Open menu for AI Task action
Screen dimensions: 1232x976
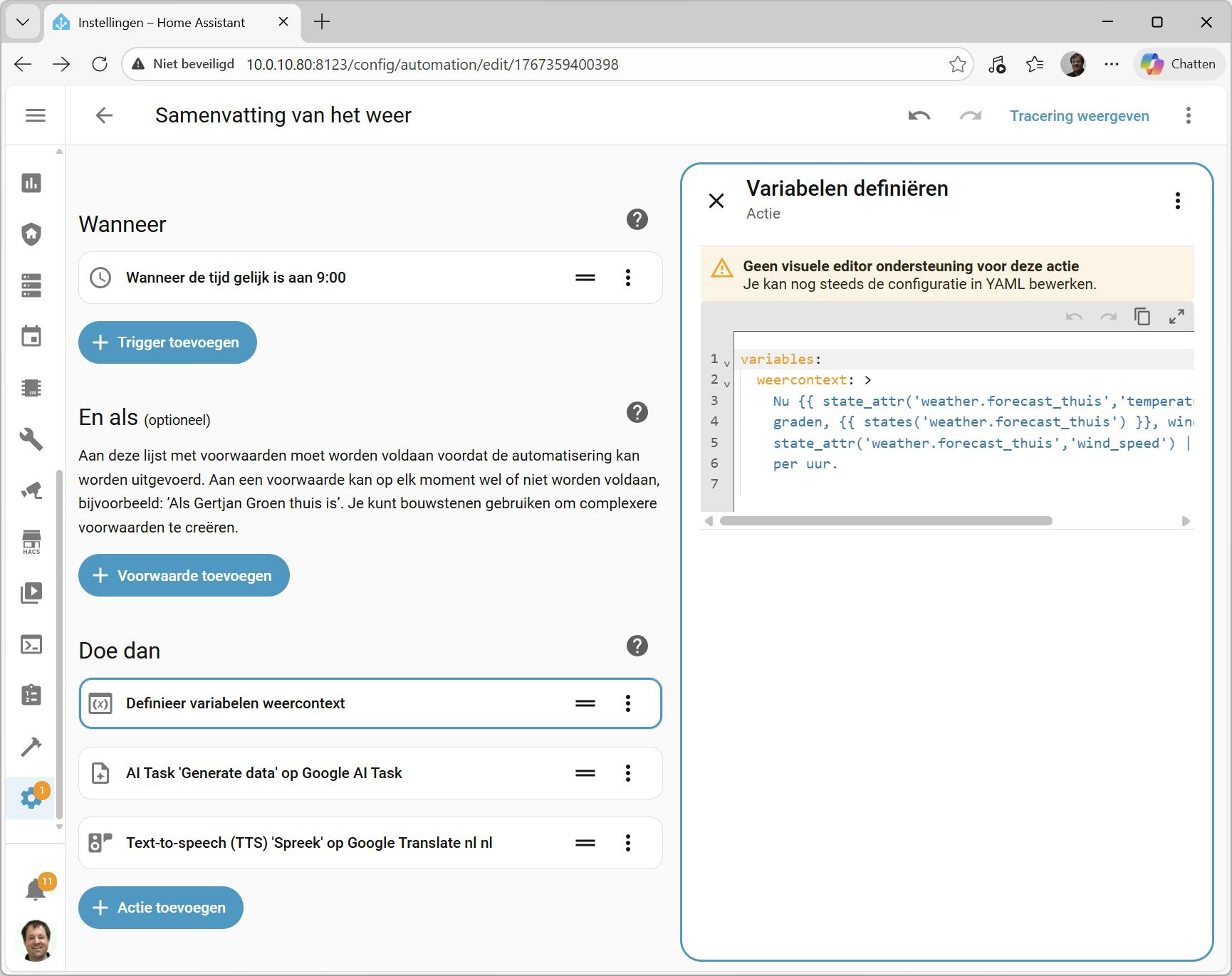pos(627,773)
